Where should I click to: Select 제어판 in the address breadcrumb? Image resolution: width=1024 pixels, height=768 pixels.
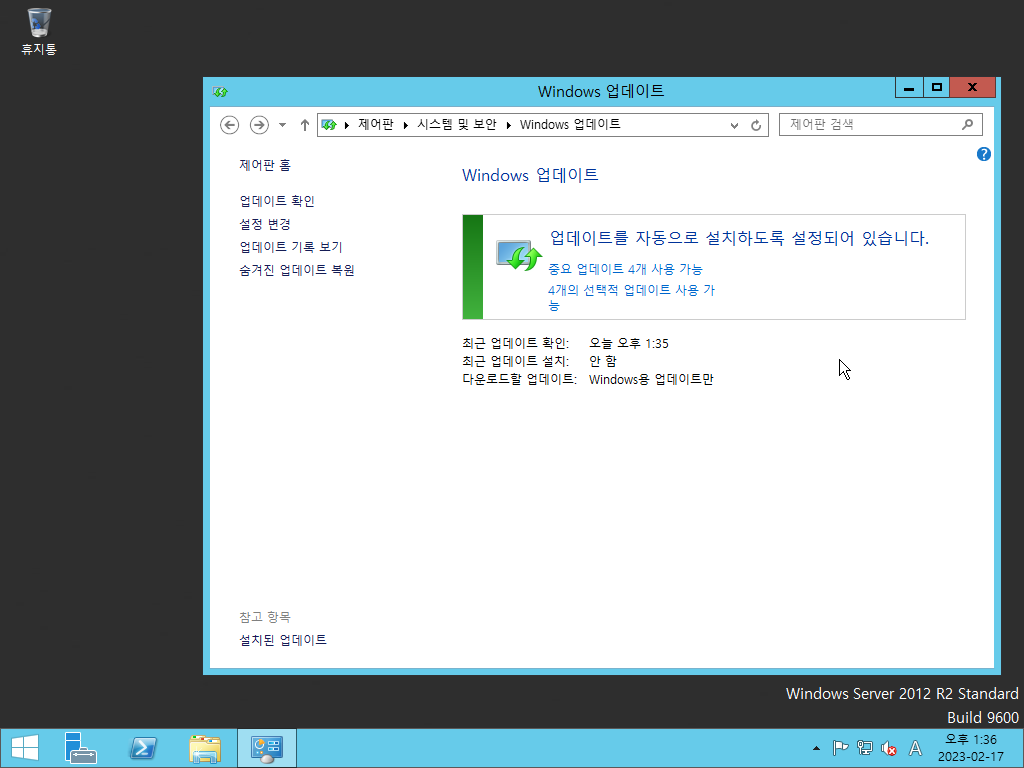click(x=376, y=124)
